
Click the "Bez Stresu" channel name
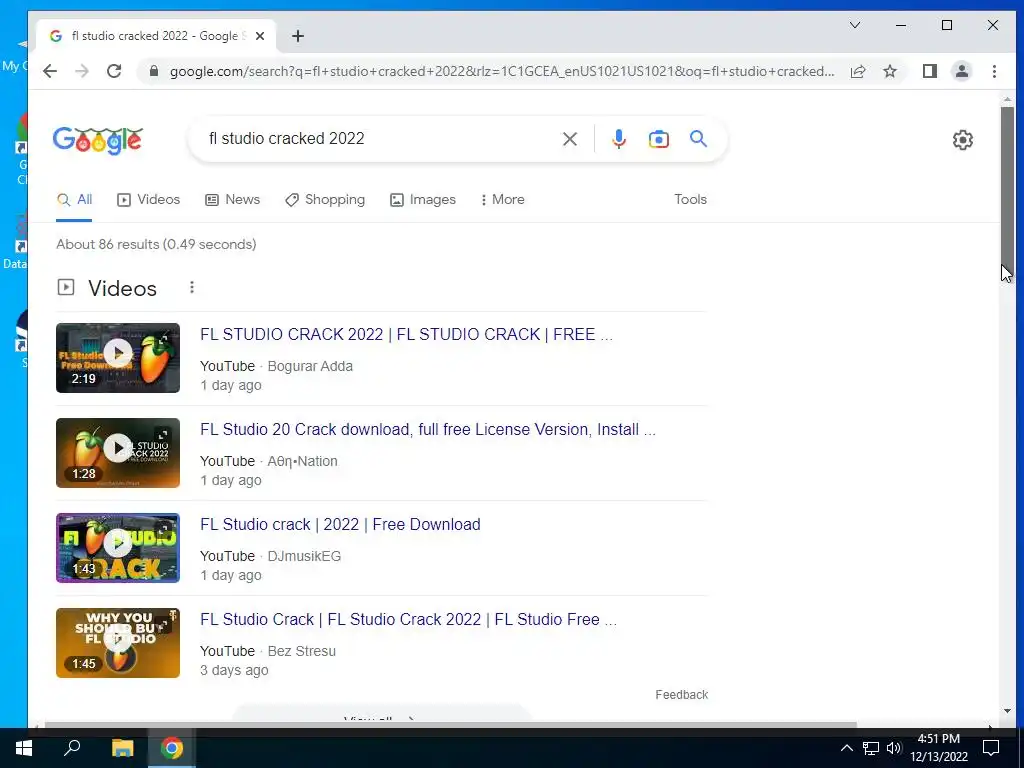click(x=301, y=651)
